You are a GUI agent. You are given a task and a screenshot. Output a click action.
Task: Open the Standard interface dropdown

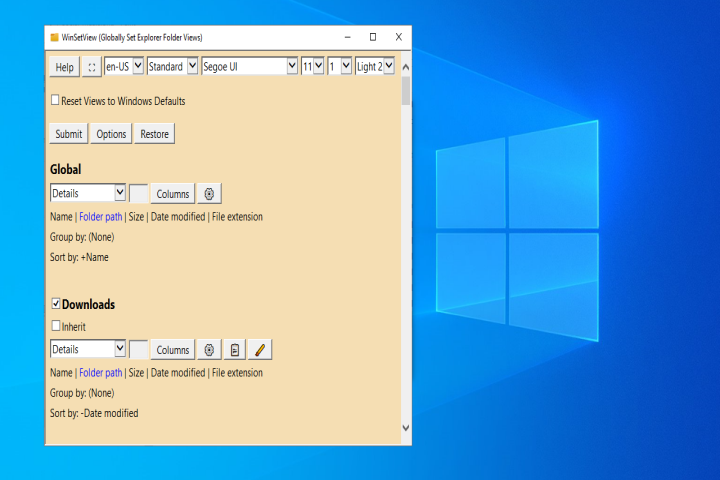(172, 66)
